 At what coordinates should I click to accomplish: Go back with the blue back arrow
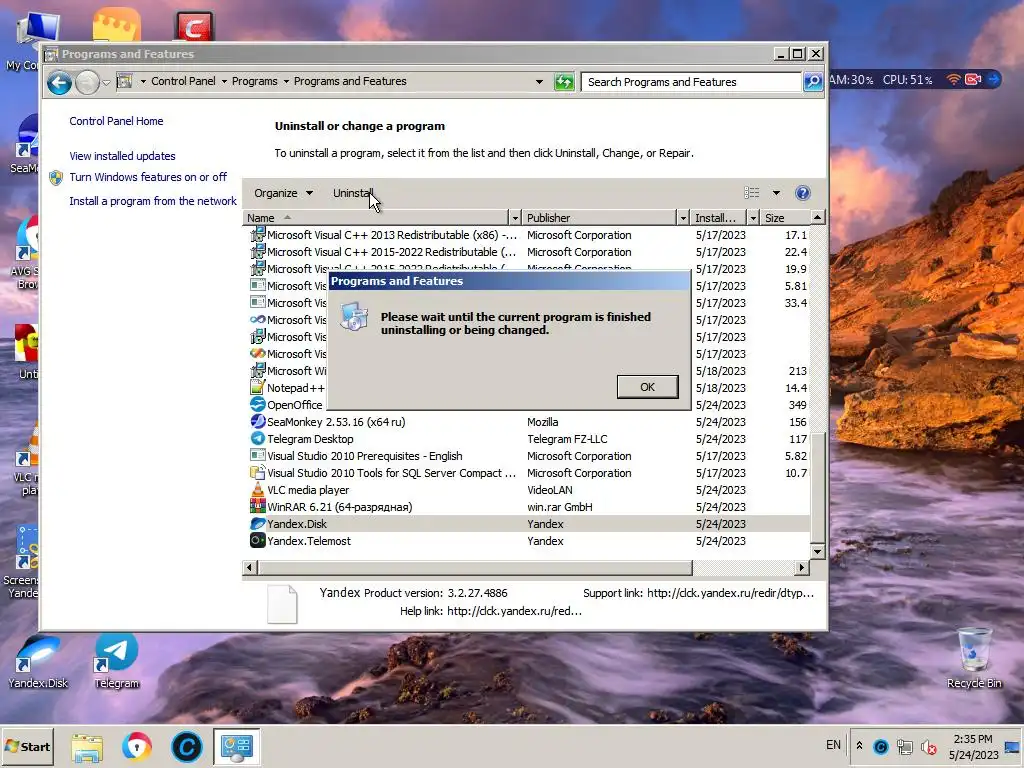click(x=59, y=82)
